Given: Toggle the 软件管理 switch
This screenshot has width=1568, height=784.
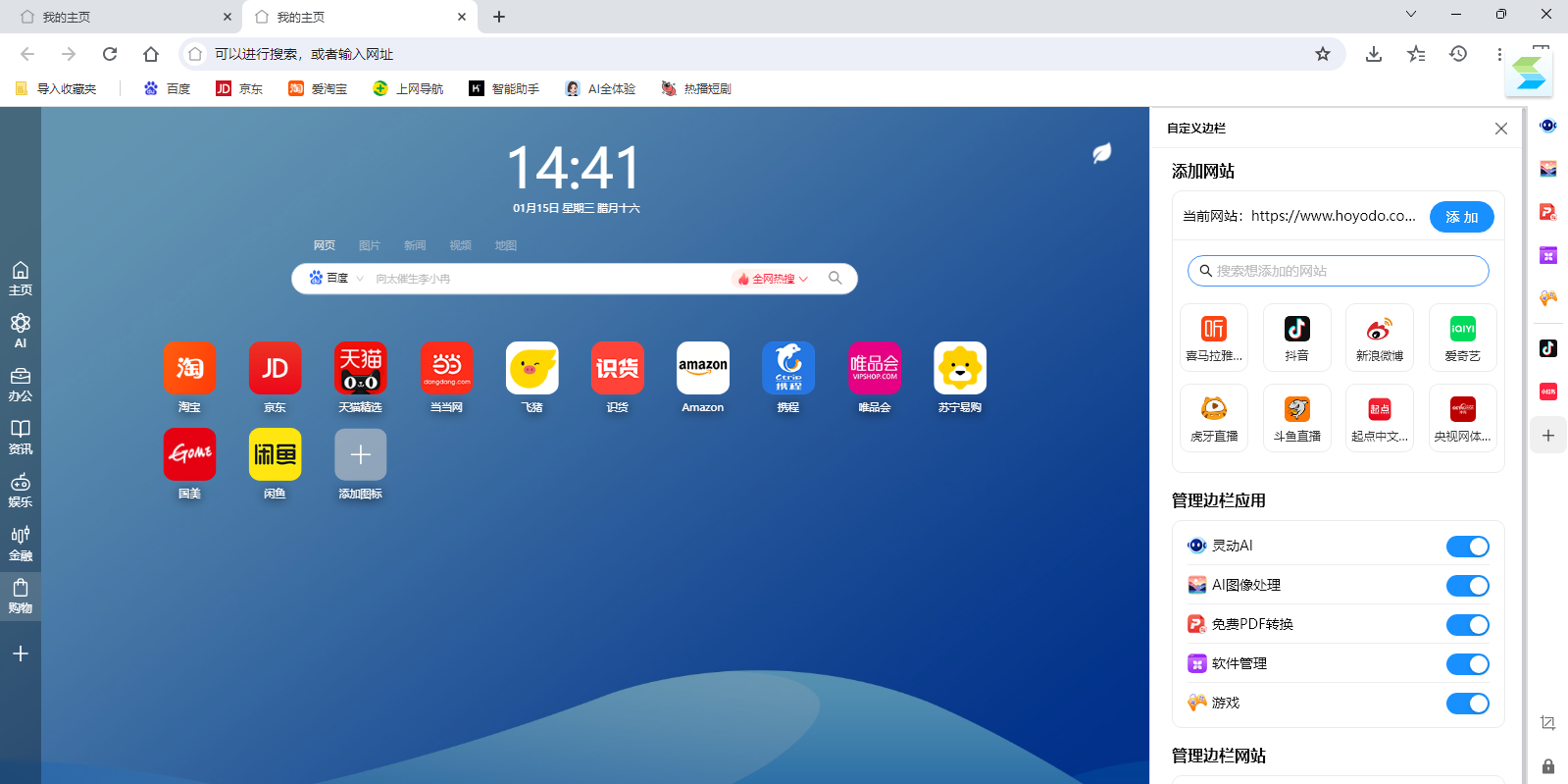Looking at the screenshot, I should 1468,664.
